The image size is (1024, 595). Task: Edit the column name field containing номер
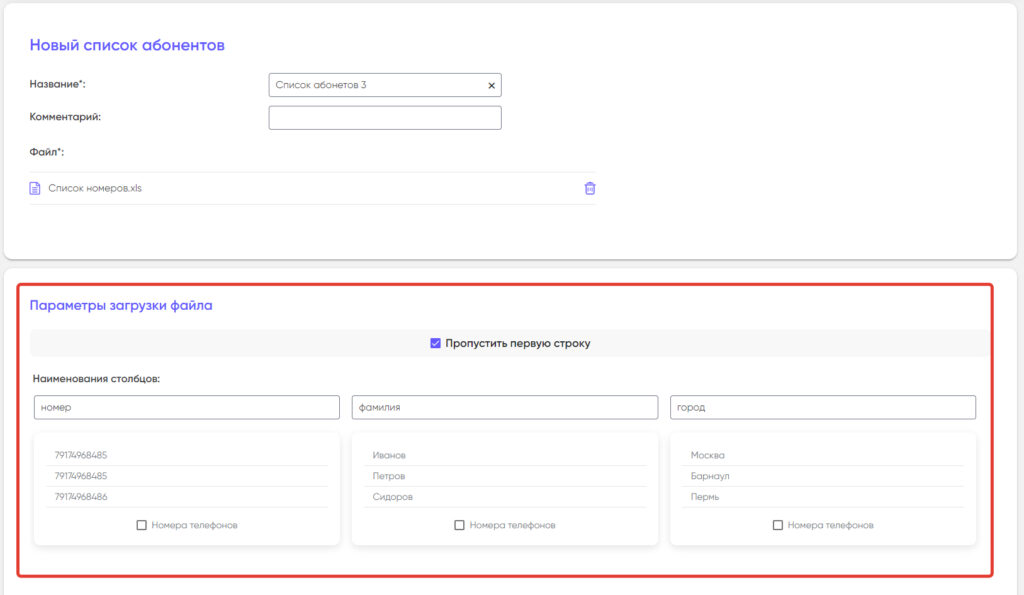[x=187, y=408]
